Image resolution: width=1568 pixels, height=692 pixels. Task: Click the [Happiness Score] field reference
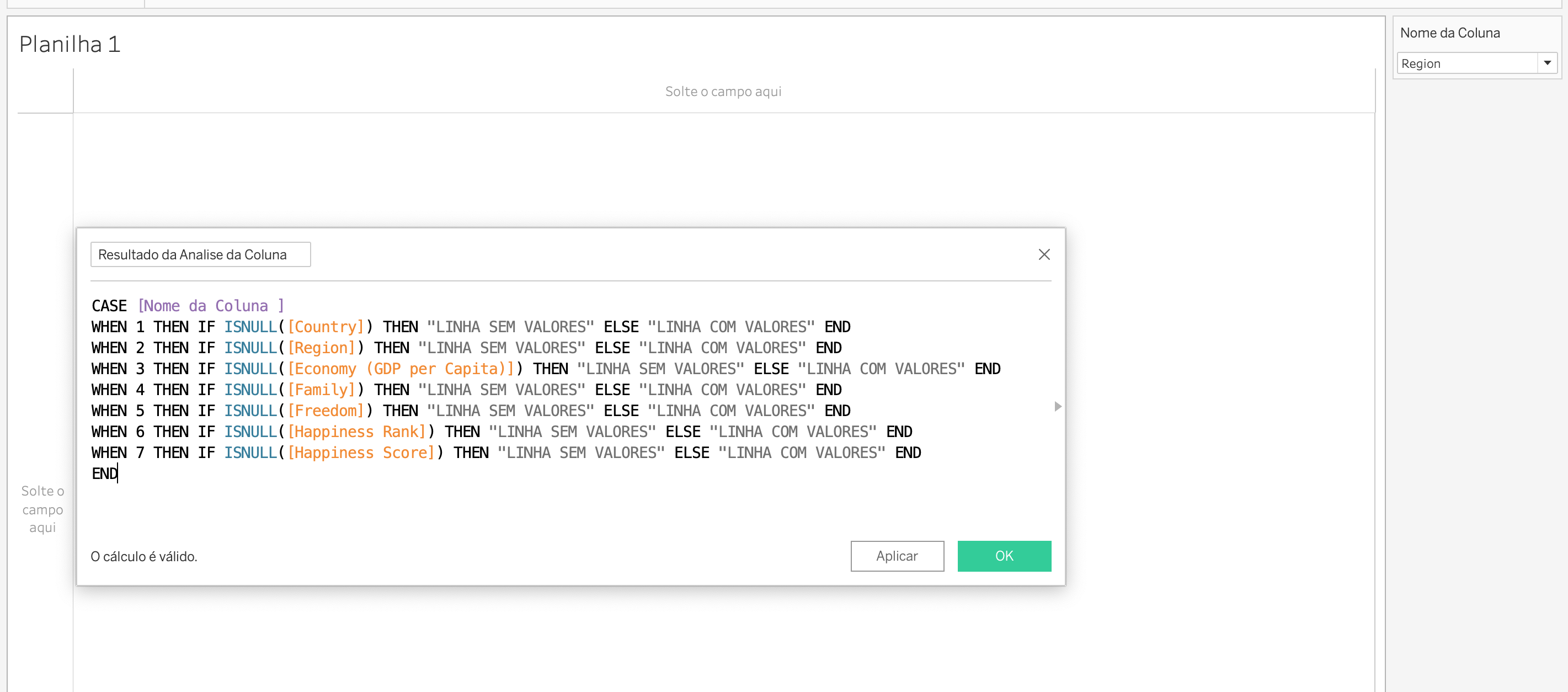coord(359,452)
